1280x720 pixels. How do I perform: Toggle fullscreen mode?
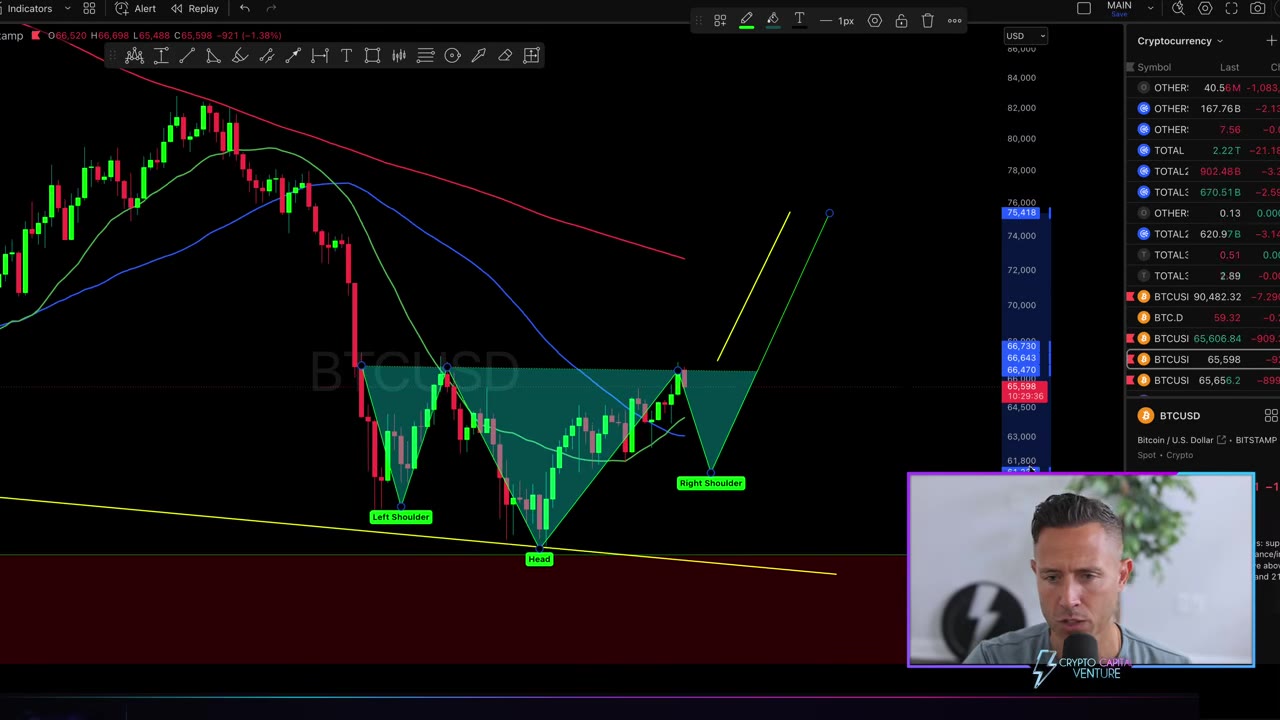pos(1232,8)
